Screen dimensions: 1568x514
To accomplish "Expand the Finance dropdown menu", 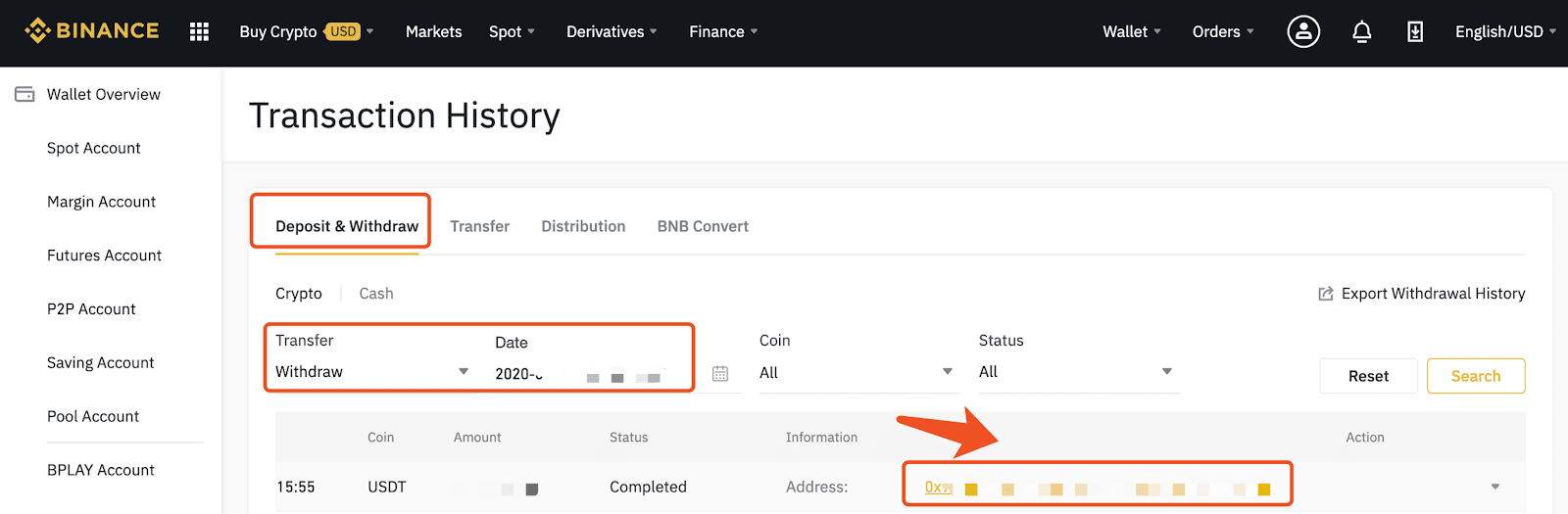I will tap(723, 31).
